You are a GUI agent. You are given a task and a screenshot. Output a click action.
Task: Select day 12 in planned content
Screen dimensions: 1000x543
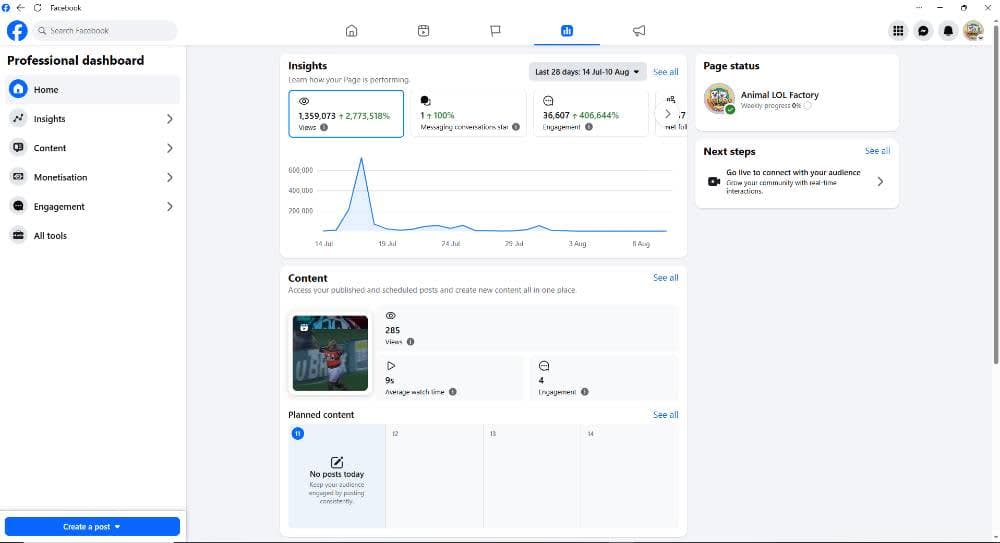(434, 476)
